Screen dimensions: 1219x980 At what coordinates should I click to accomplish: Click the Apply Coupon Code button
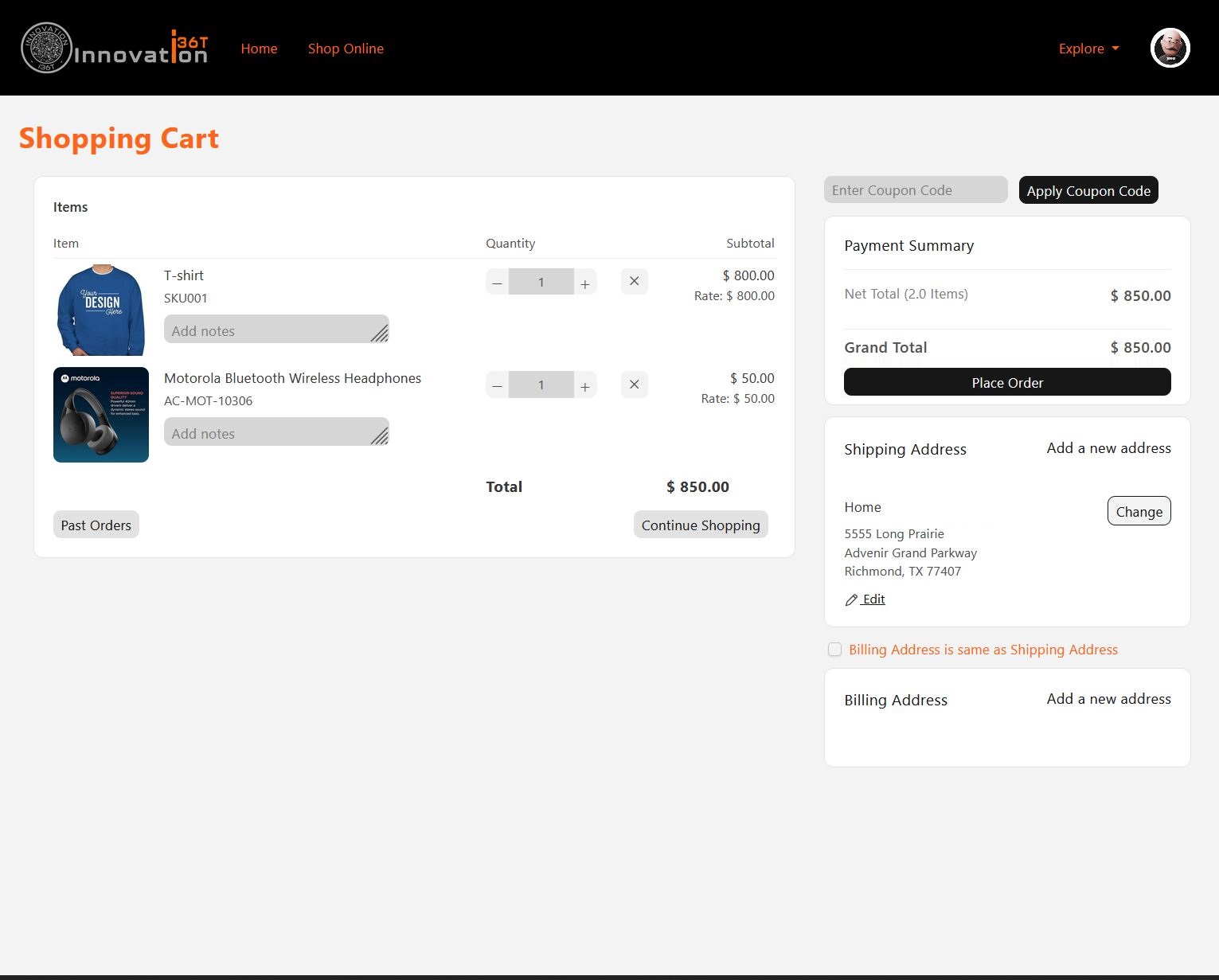pos(1088,190)
